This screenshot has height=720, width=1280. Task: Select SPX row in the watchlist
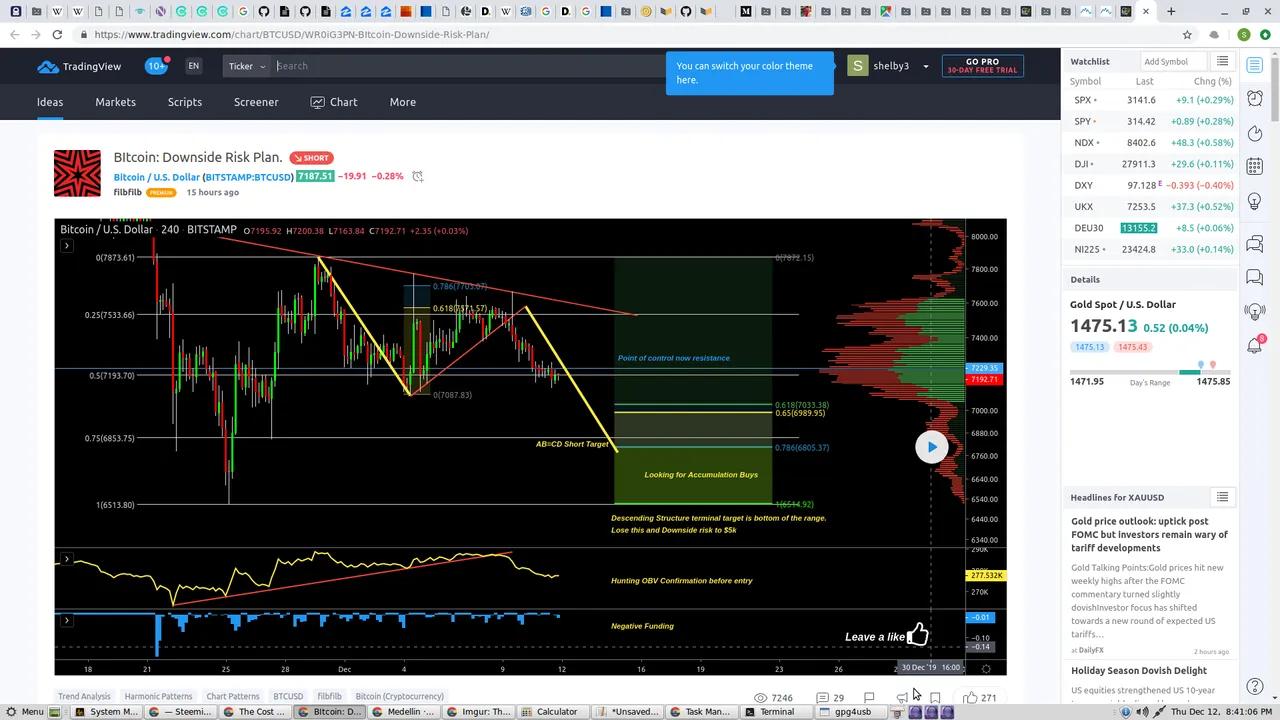[x=1150, y=100]
